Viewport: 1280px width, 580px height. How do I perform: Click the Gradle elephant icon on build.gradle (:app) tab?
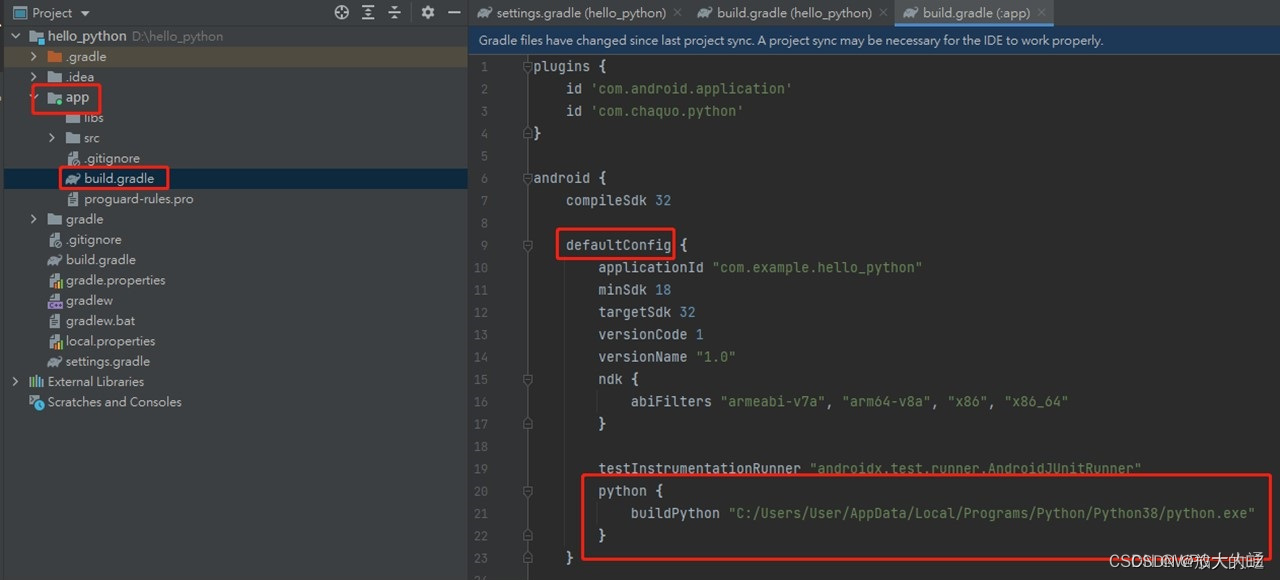(910, 14)
